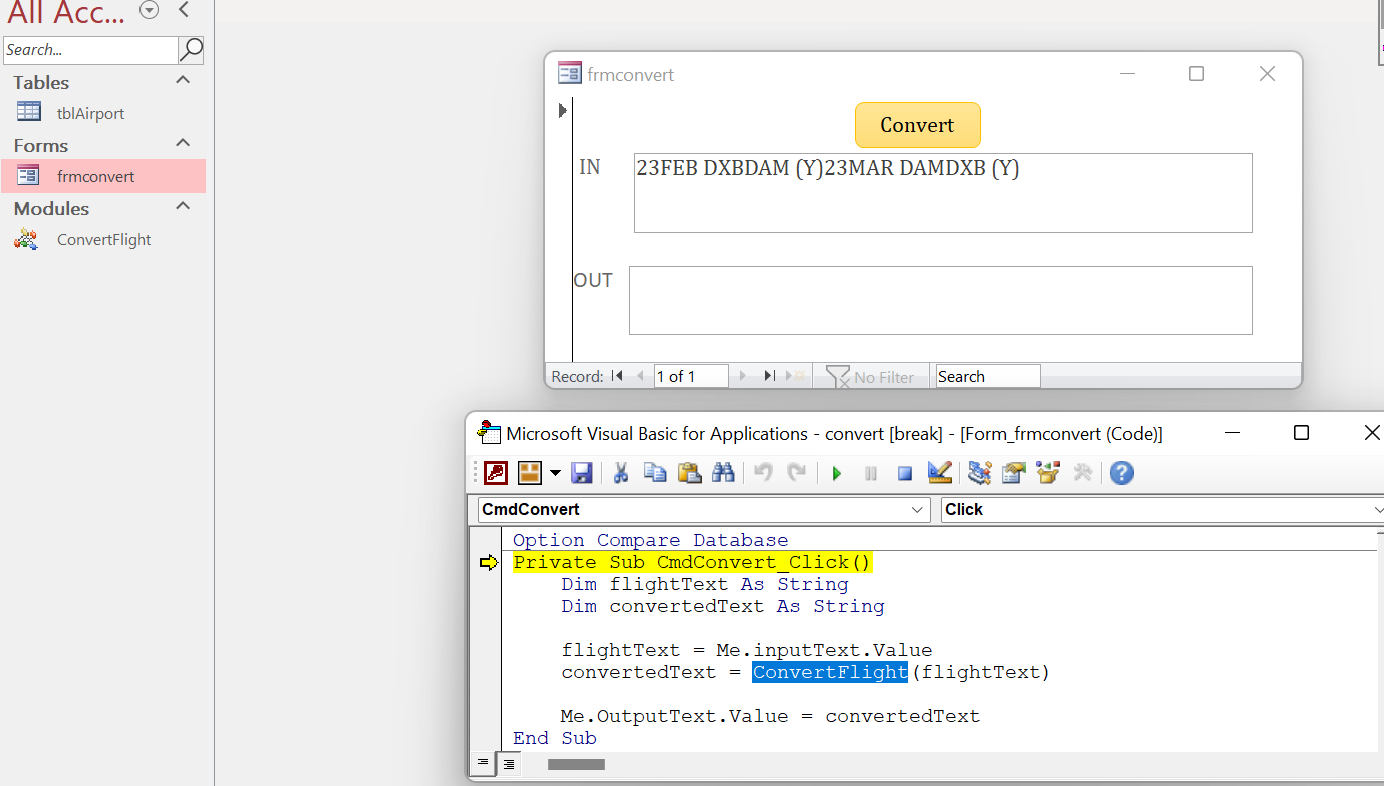
Task: Open the tblAirport table
Action: click(90, 113)
